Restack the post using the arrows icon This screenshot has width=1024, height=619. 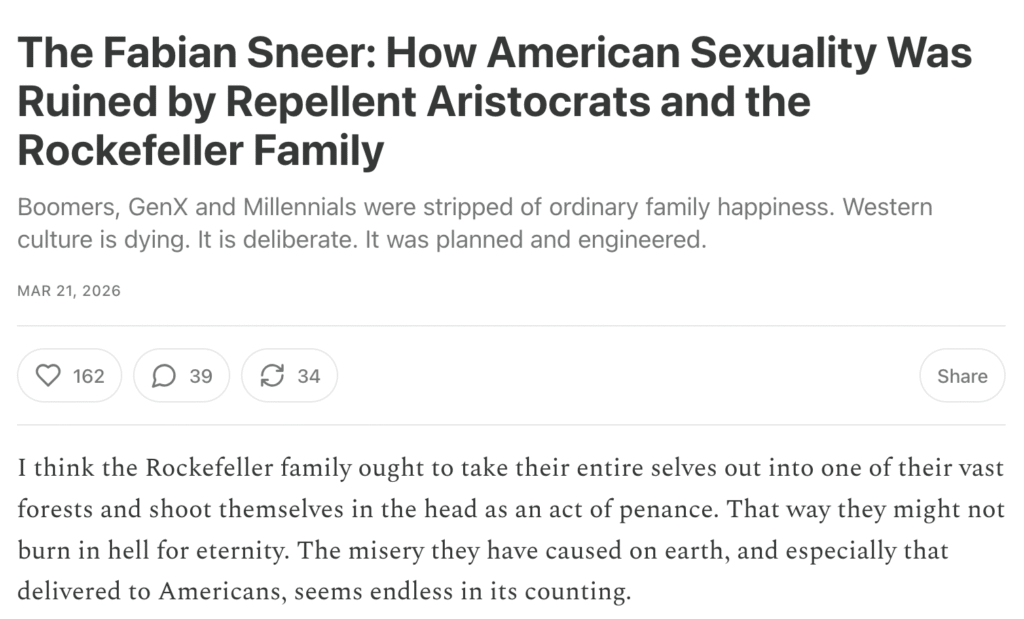pos(271,376)
